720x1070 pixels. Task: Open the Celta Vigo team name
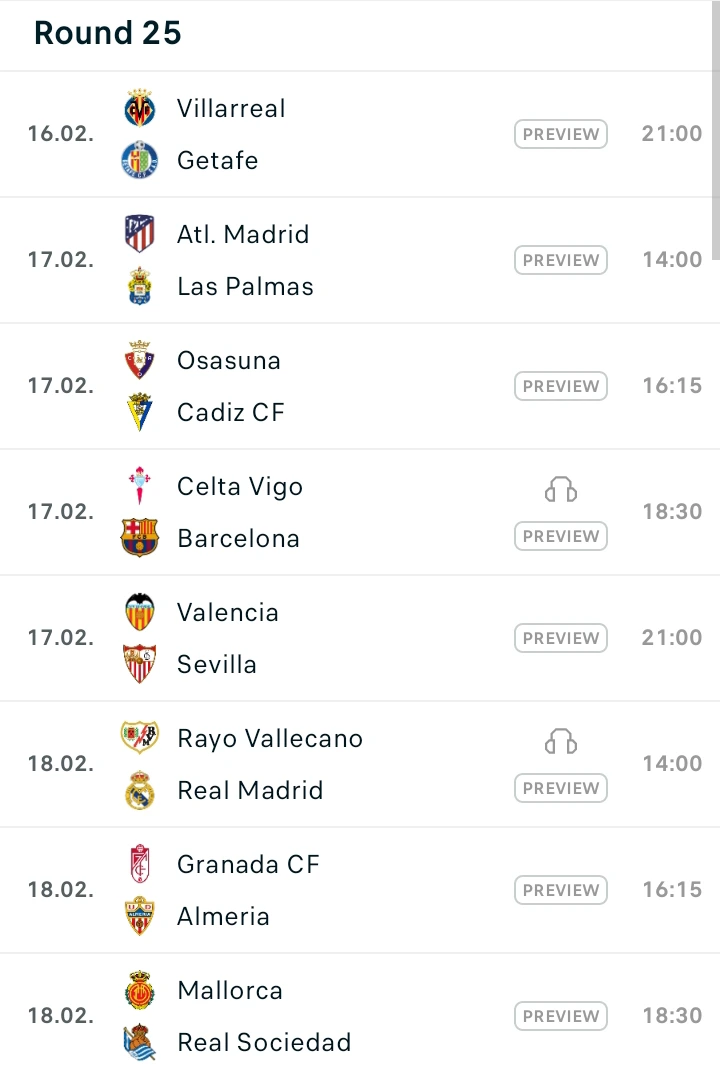coord(240,487)
